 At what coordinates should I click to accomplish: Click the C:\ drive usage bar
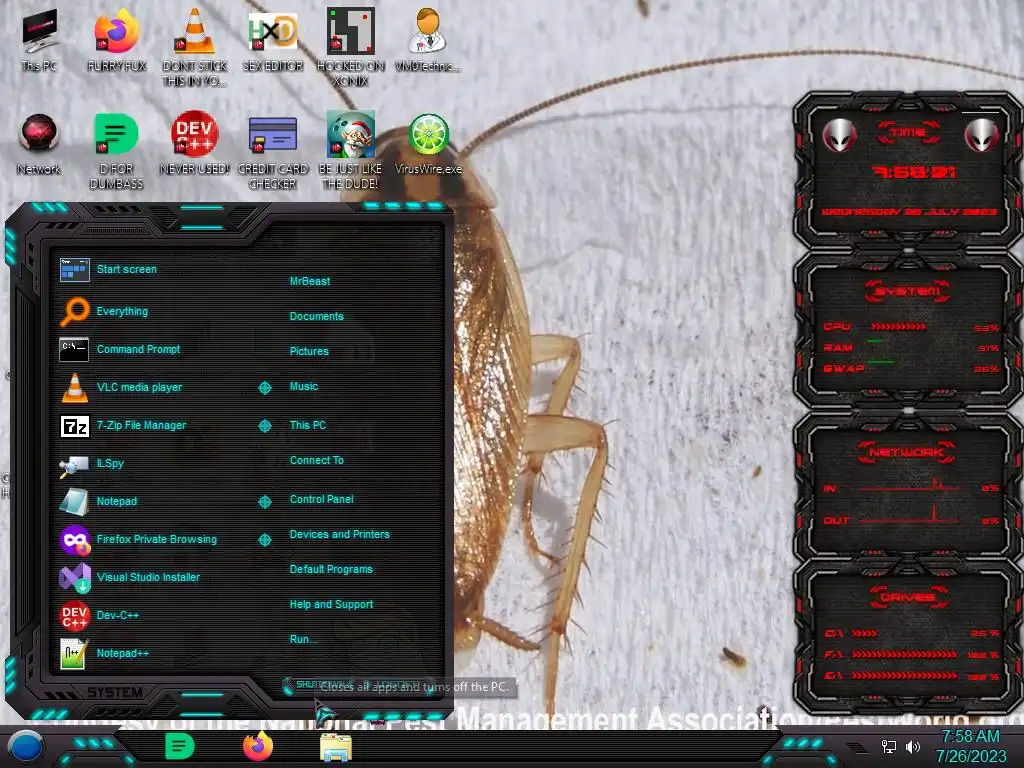click(x=864, y=633)
